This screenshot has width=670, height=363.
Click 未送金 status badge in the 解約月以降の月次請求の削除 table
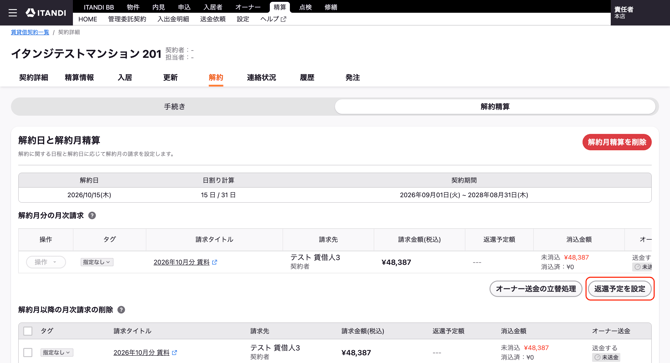(x=606, y=357)
